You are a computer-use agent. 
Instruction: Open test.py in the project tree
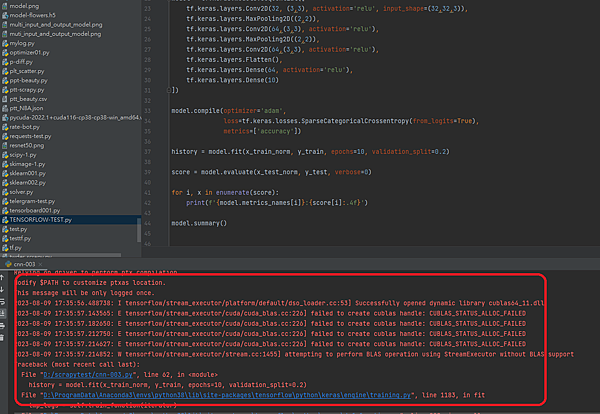(18, 229)
